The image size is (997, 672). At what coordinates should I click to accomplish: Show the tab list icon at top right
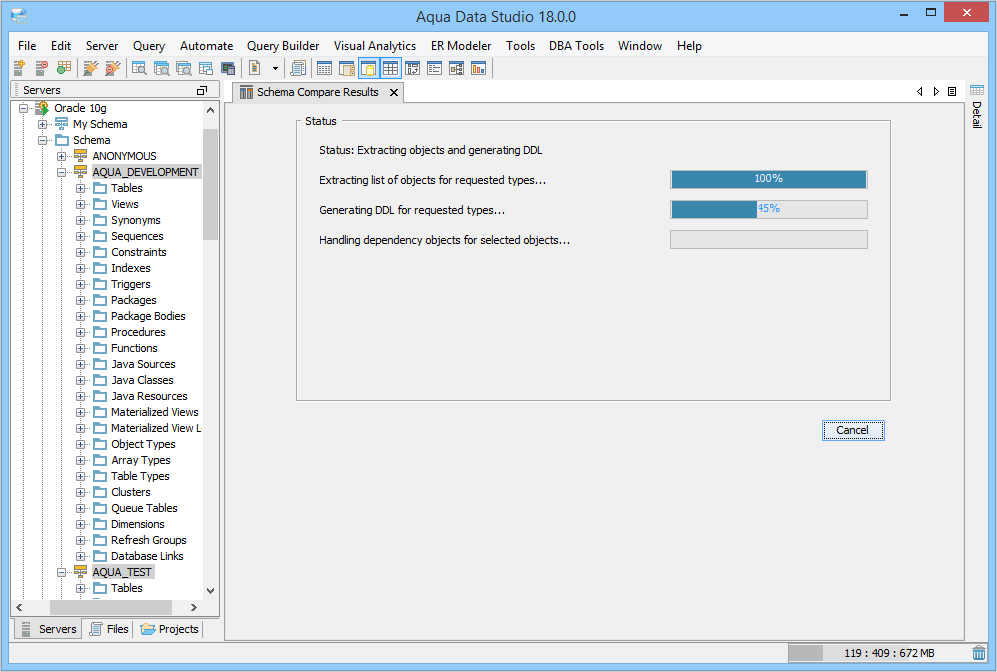[x=952, y=92]
